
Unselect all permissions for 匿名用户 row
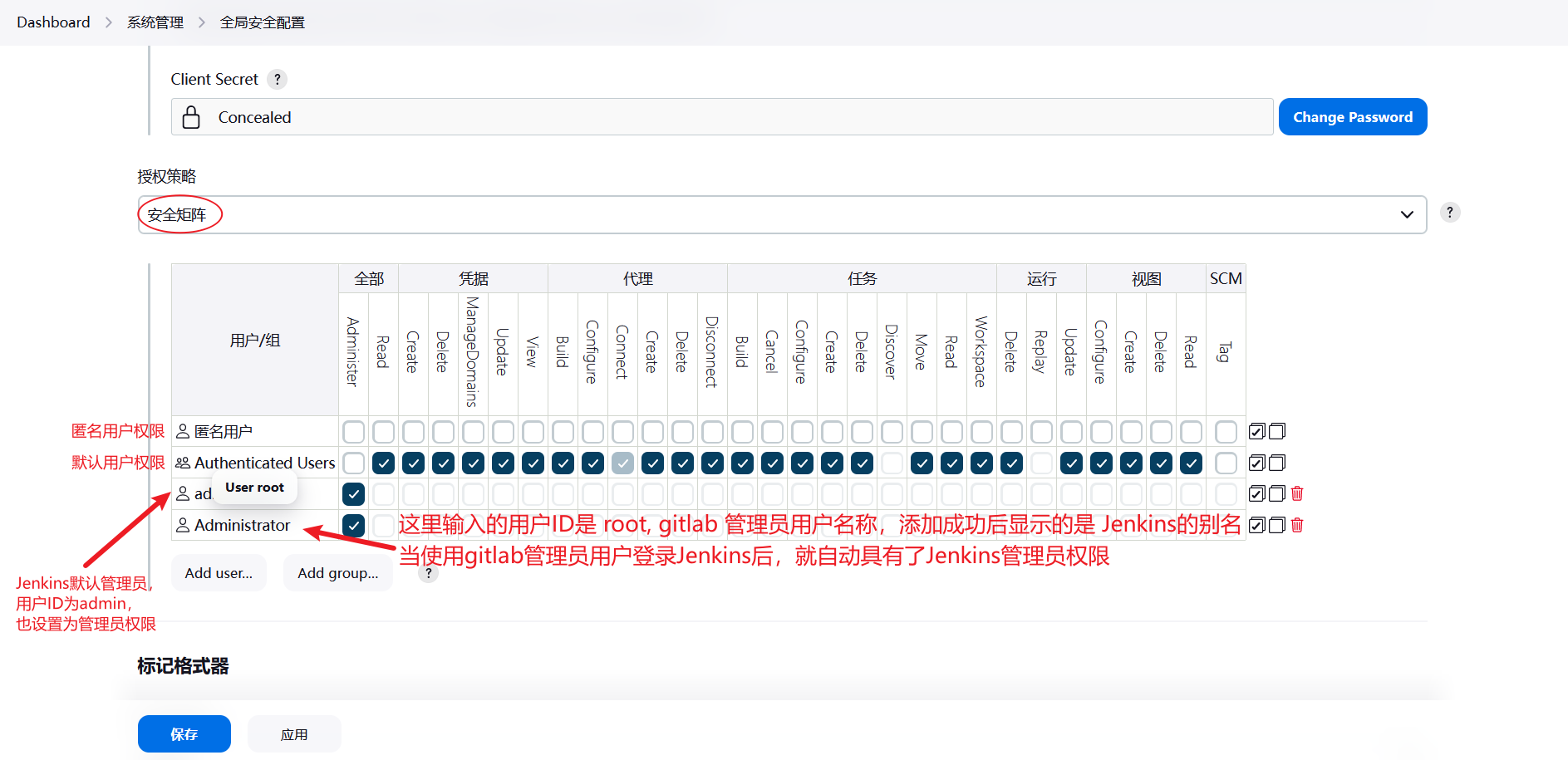pyautogui.click(x=1277, y=431)
